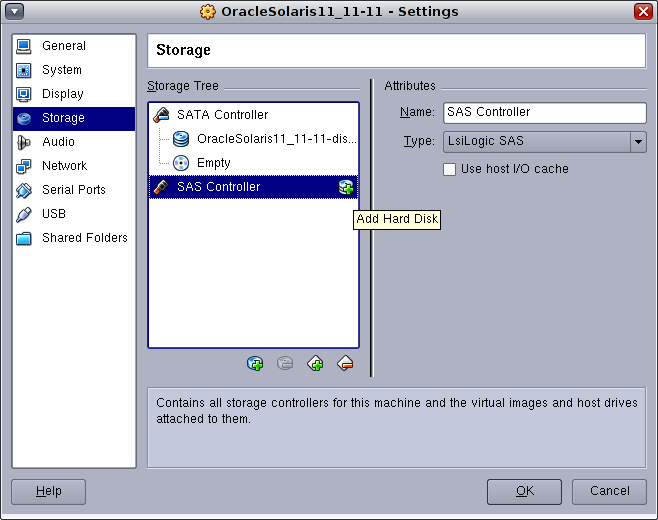This screenshot has width=658, height=520.
Task: Click Add Controller icon below storage tree
Action: pos(316,364)
